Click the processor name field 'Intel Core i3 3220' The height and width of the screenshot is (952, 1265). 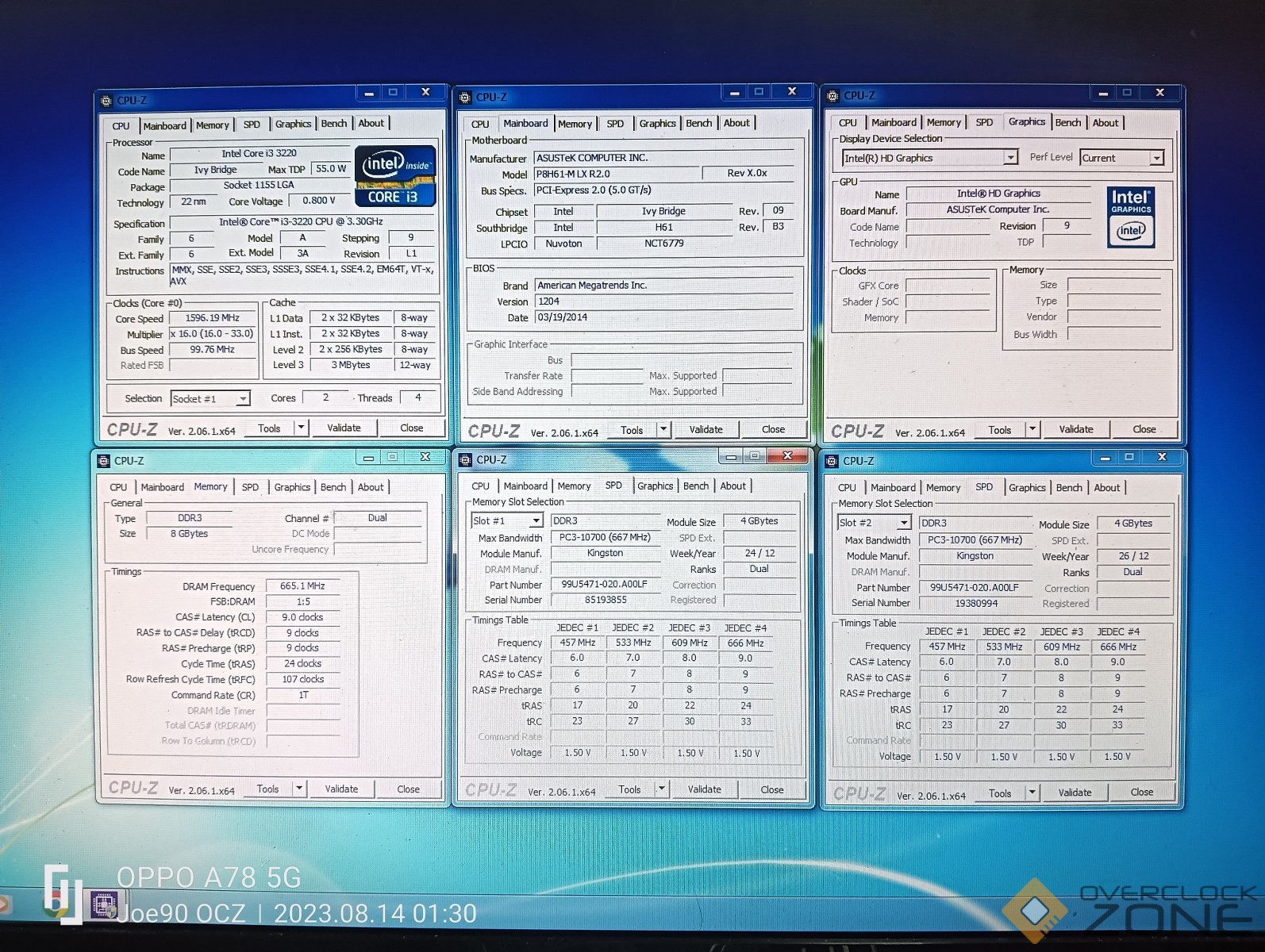pyautogui.click(x=260, y=154)
